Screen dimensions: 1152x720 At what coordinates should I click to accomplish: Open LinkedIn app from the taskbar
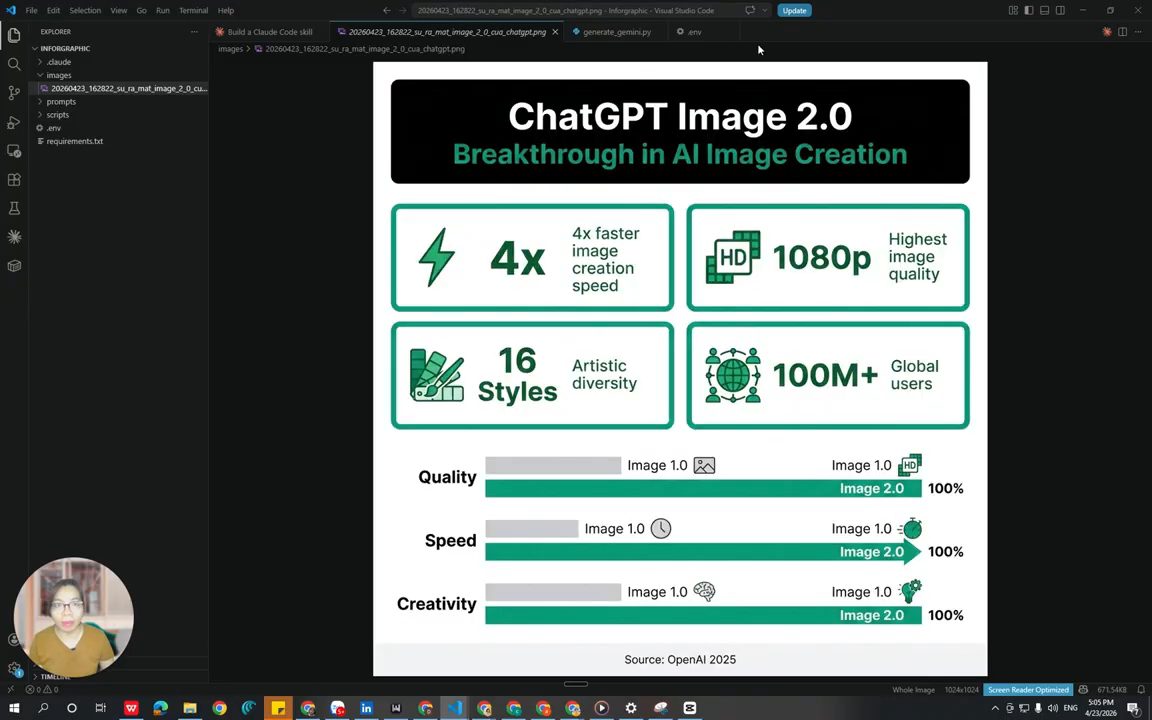(366, 708)
